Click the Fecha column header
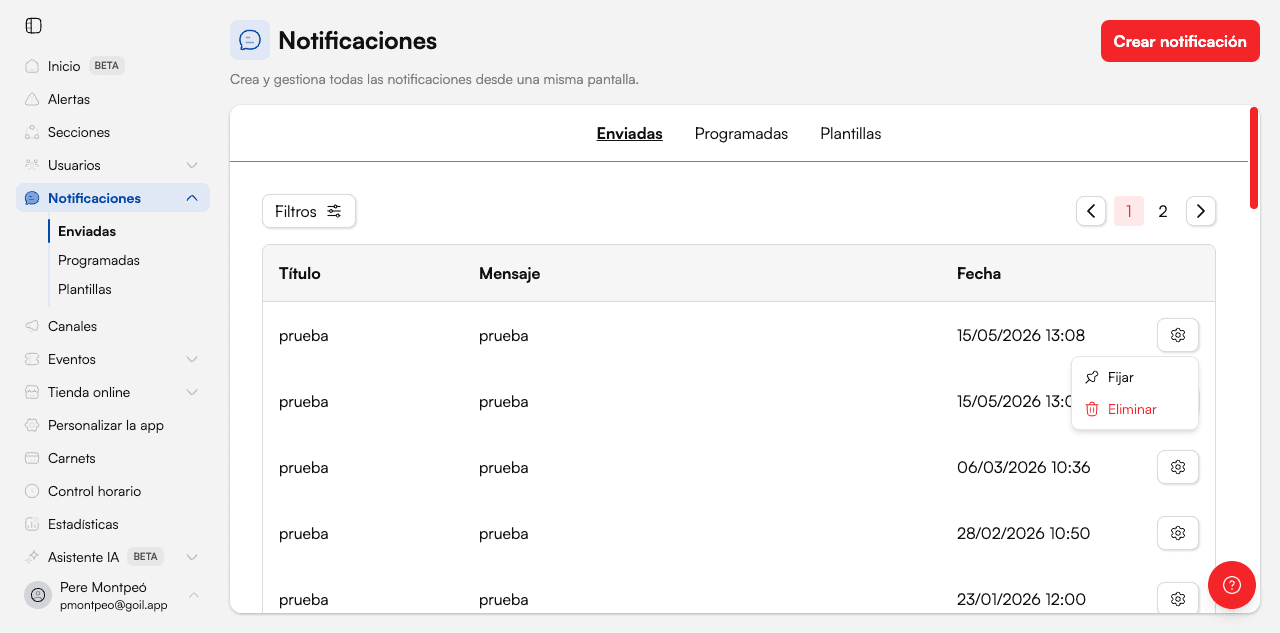1280x633 pixels. 979,273
